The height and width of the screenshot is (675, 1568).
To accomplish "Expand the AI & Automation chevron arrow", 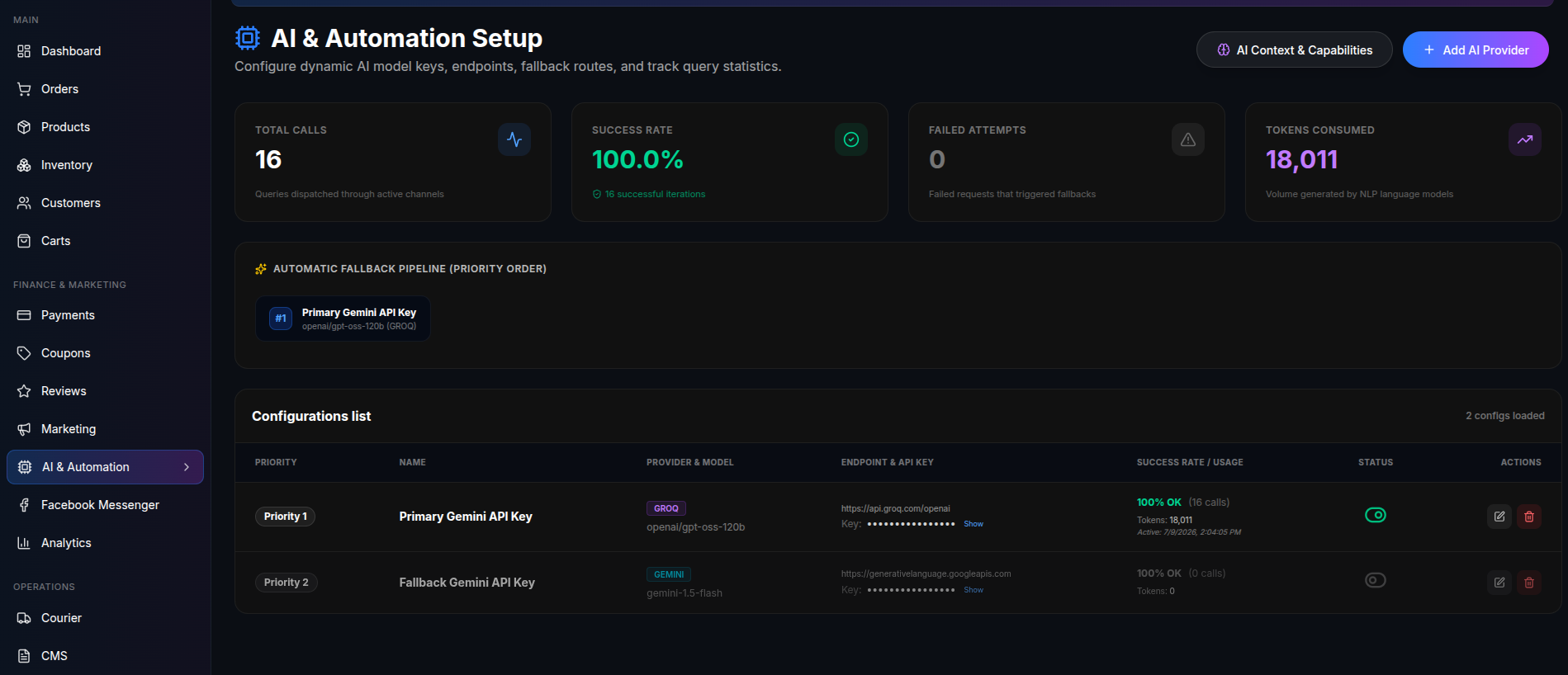I will (x=187, y=467).
